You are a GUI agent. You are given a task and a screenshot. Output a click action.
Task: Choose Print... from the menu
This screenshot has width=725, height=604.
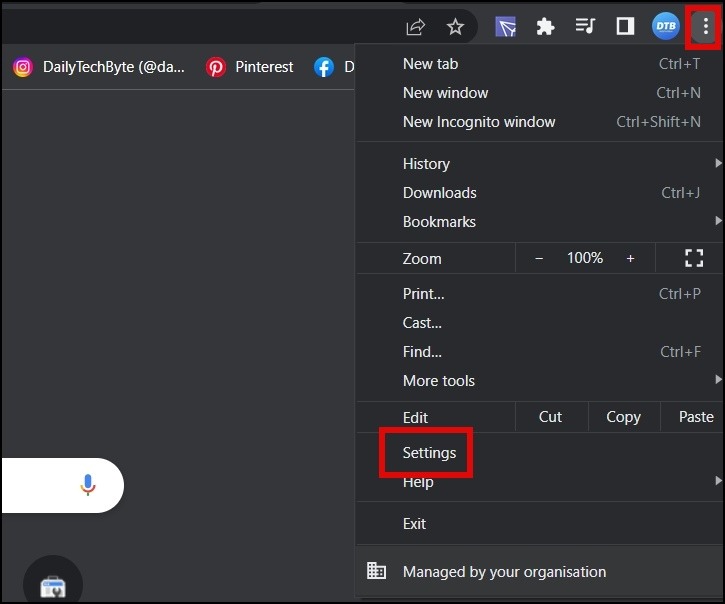pos(540,294)
